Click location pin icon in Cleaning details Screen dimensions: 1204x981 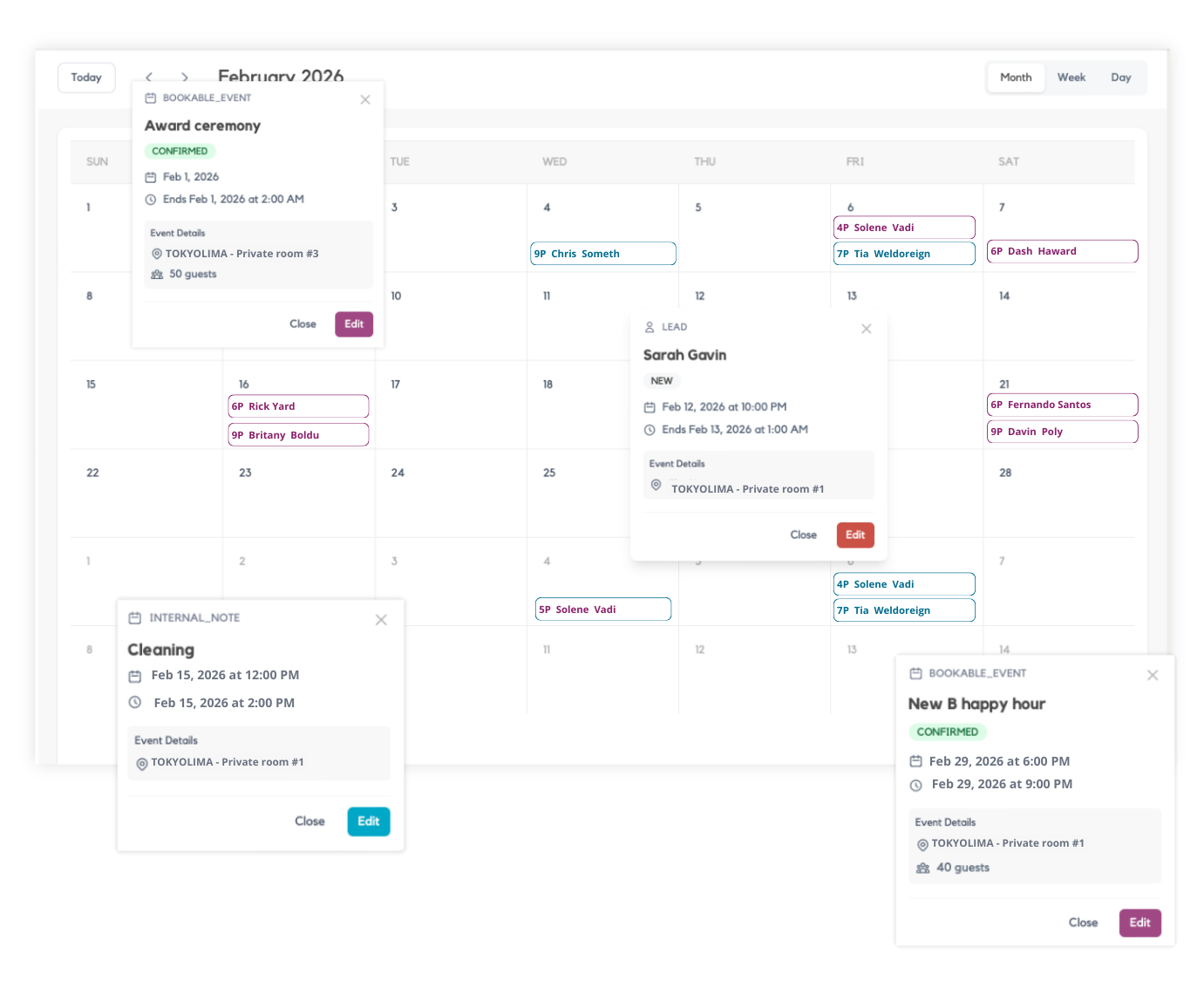pos(141,764)
